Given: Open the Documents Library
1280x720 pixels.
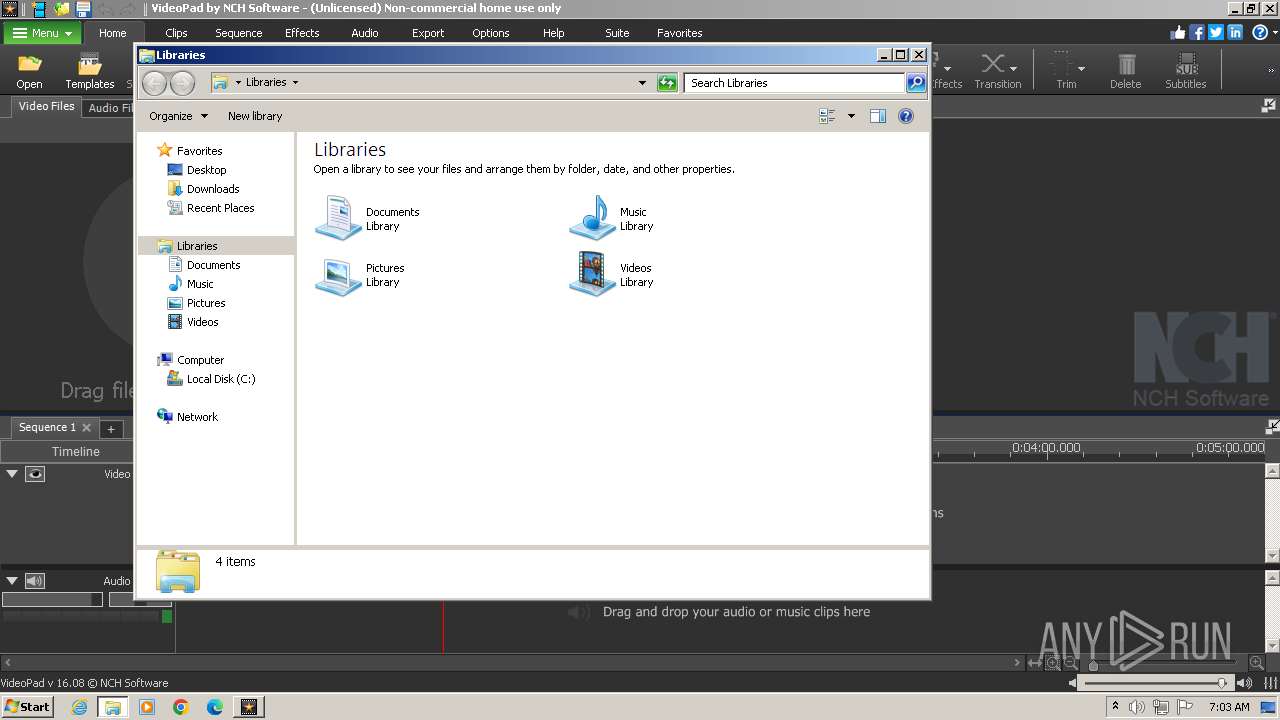Looking at the screenshot, I should click(367, 218).
